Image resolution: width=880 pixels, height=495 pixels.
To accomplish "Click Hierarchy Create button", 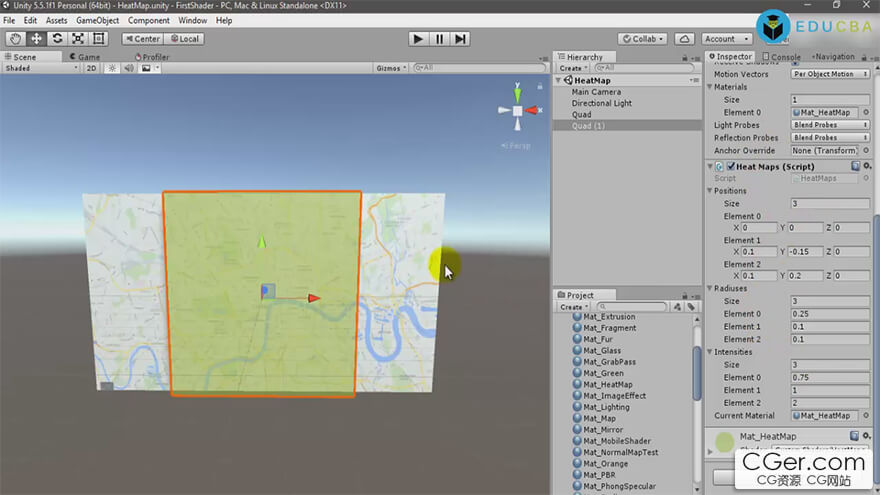I will tap(572, 68).
